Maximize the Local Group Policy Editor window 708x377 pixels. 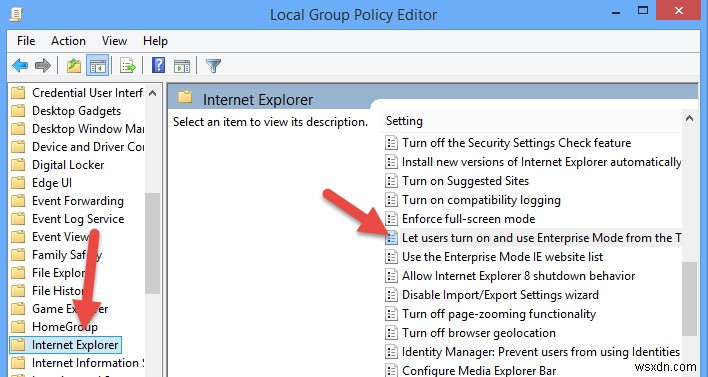(643, 11)
